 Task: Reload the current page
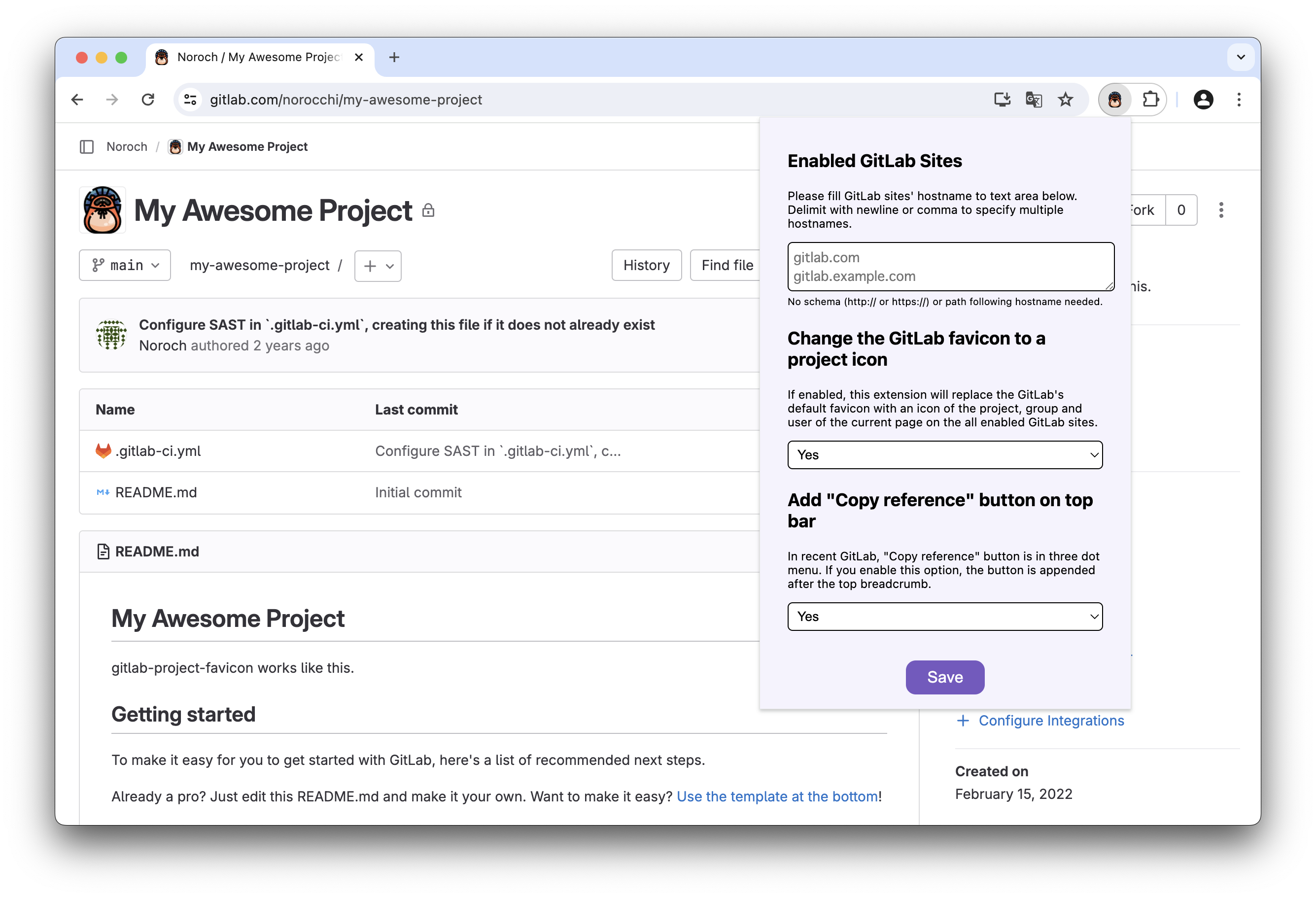point(148,100)
